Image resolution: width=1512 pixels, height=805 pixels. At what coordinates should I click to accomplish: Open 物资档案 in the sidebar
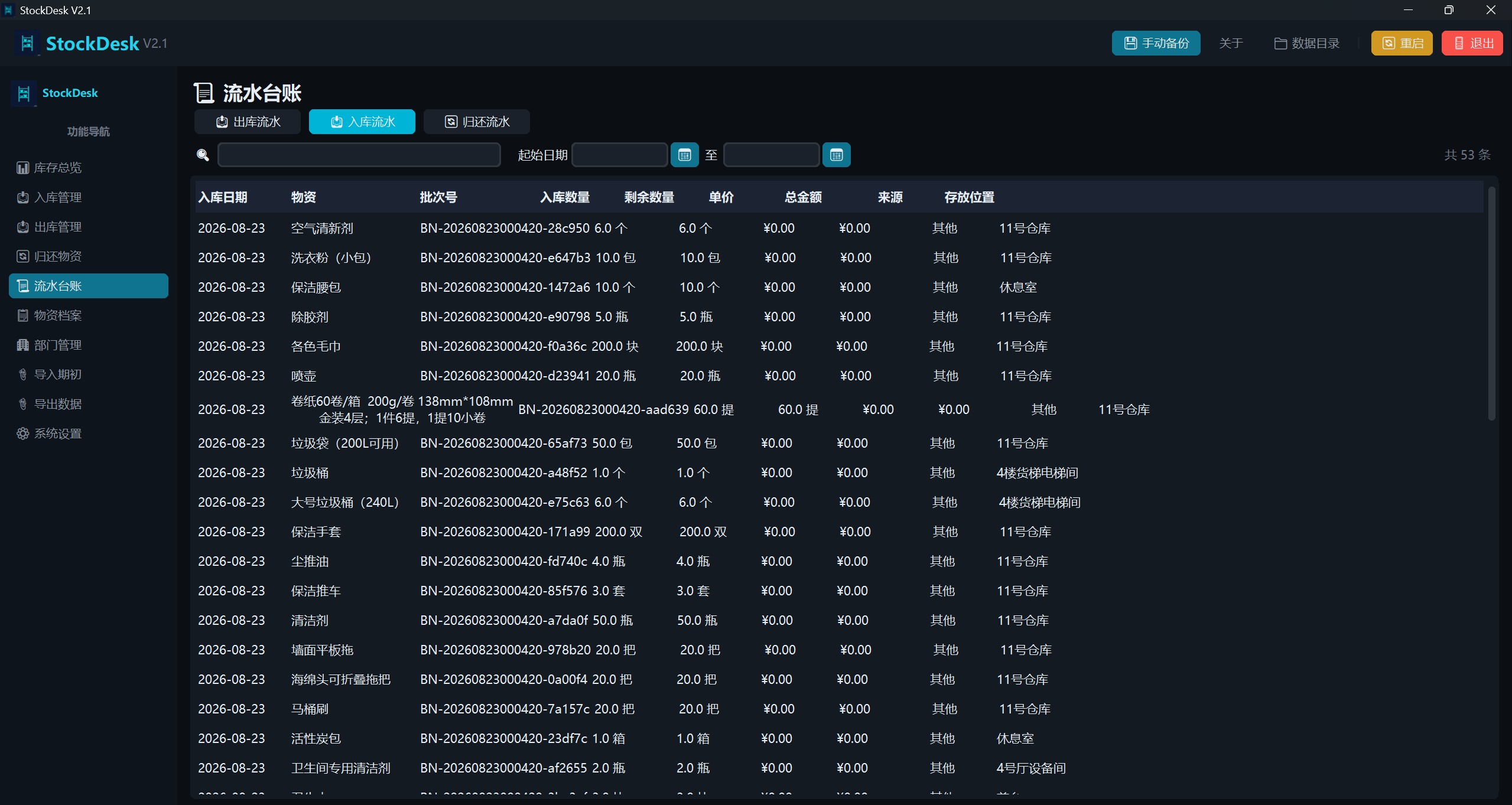tap(89, 315)
